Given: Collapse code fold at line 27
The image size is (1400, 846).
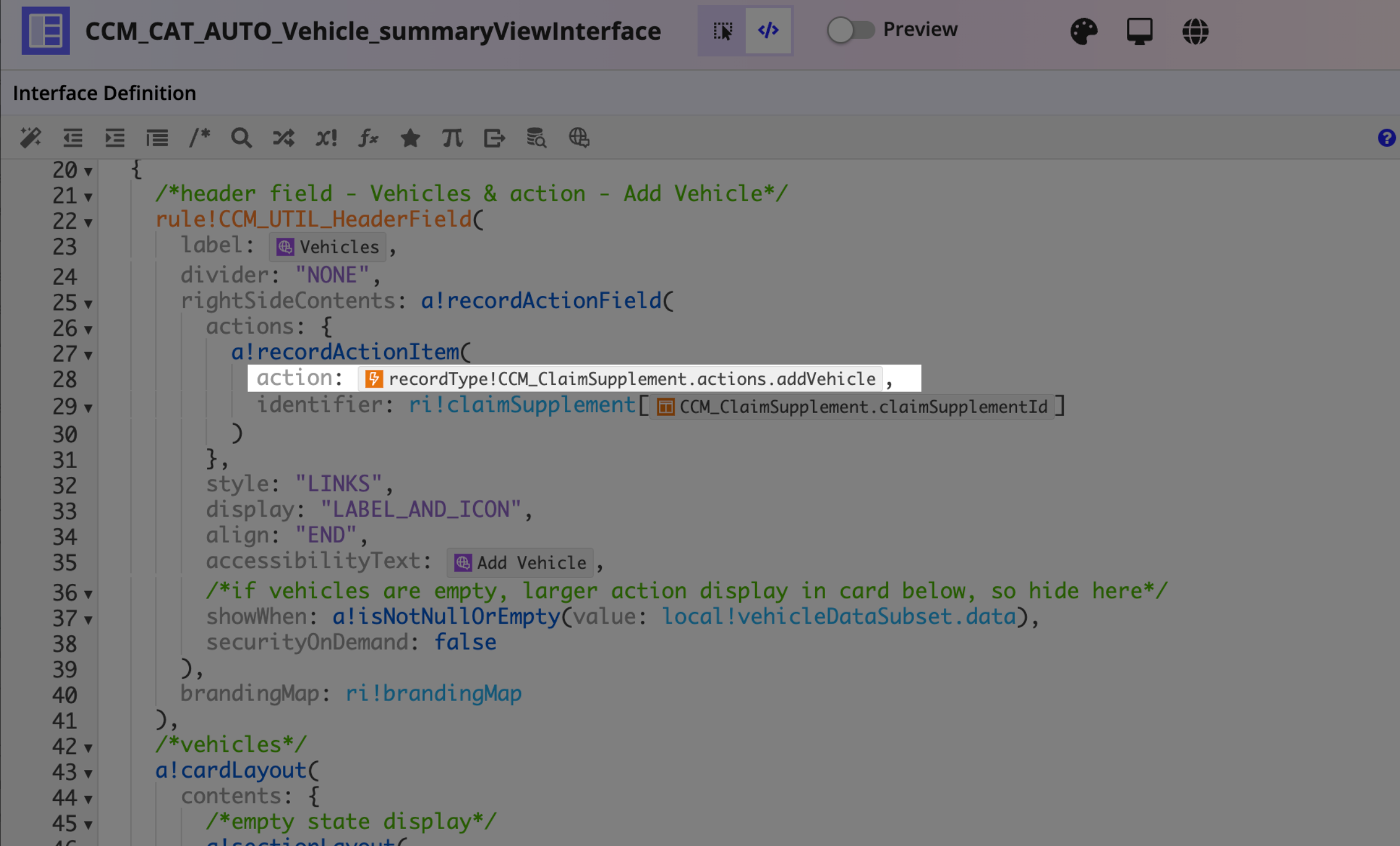Looking at the screenshot, I should tap(88, 356).
